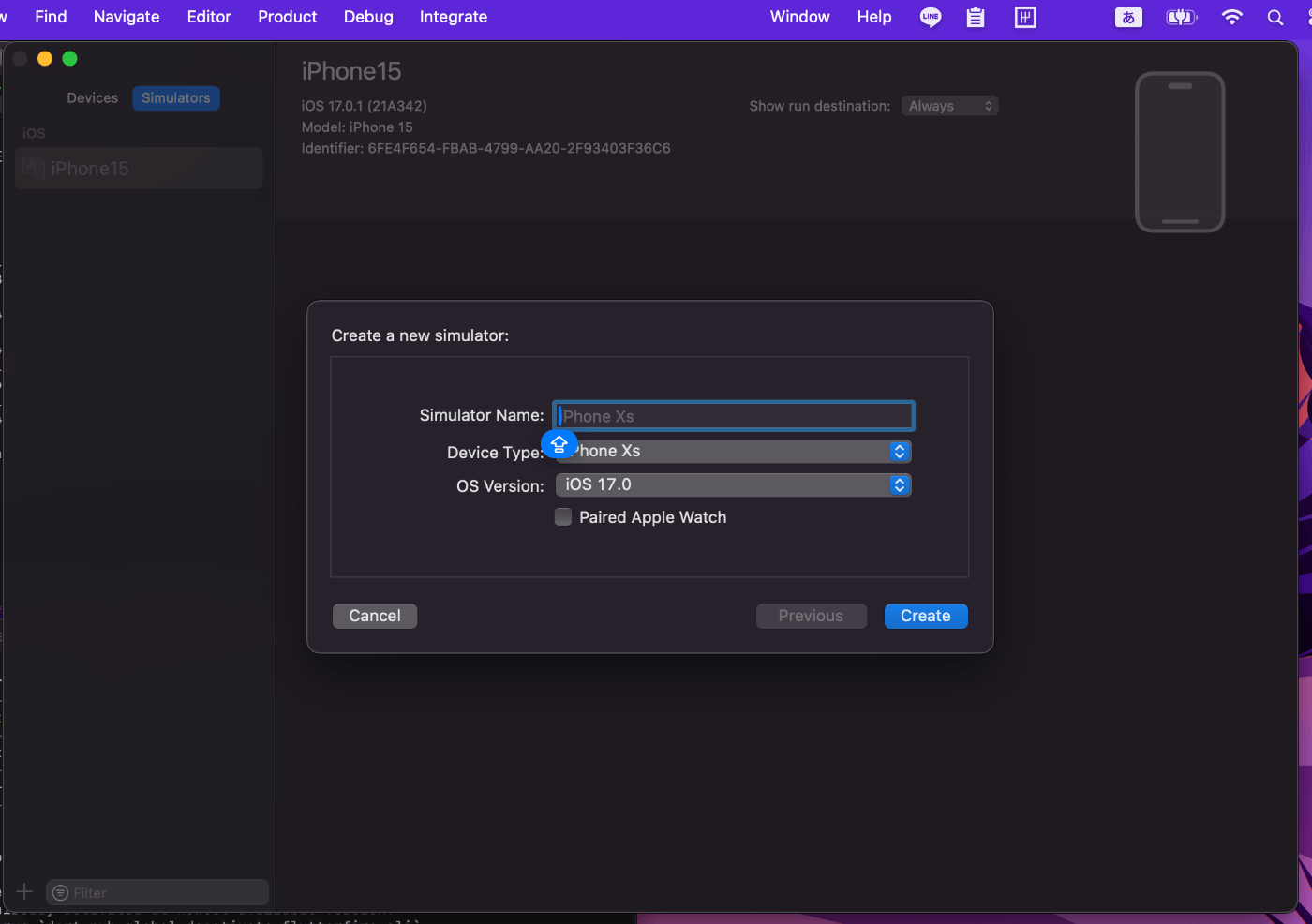1312x924 pixels.
Task: Open Spotlight search icon
Action: pyautogui.click(x=1275, y=17)
